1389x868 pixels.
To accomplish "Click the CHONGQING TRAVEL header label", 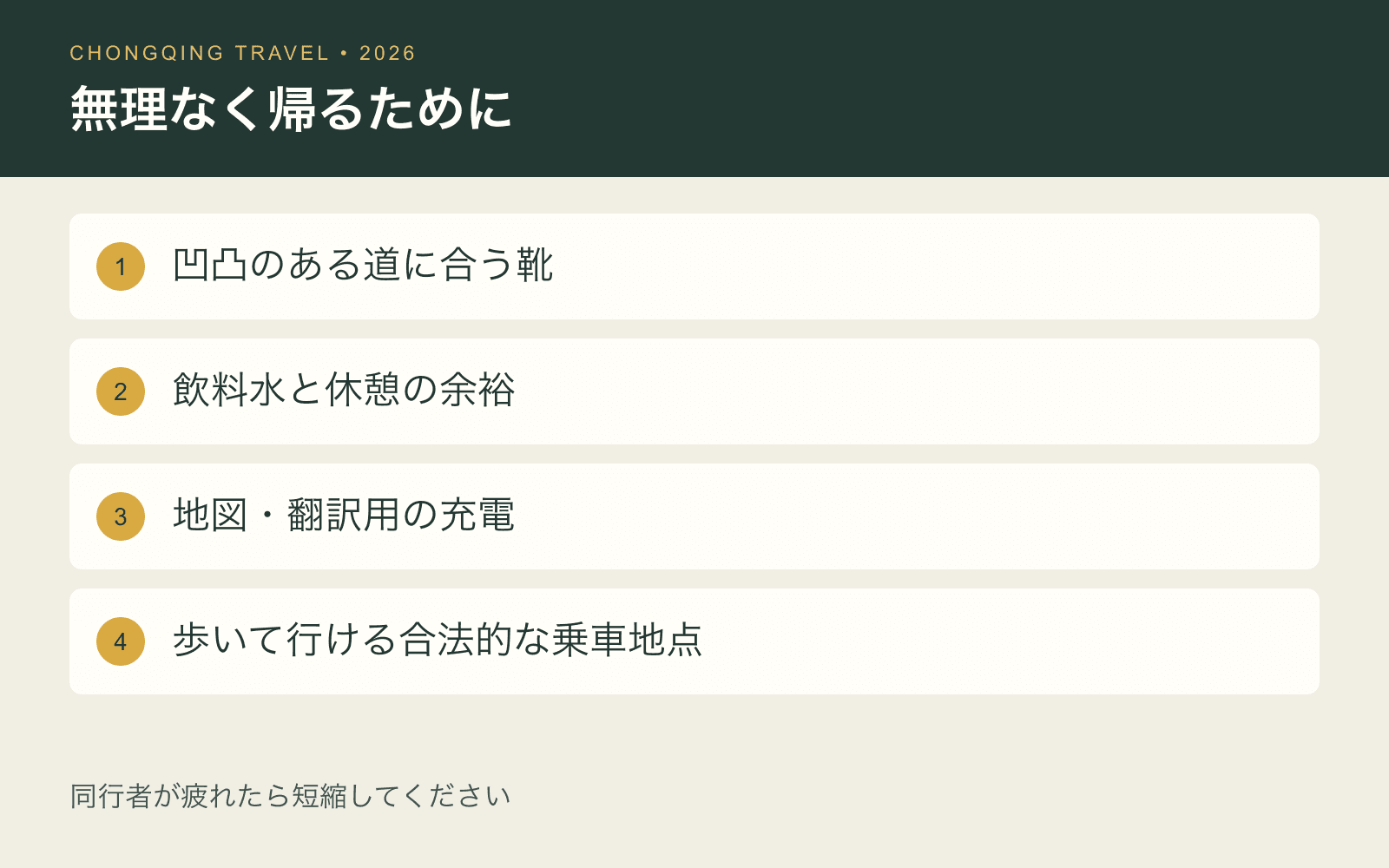I will pos(200,53).
